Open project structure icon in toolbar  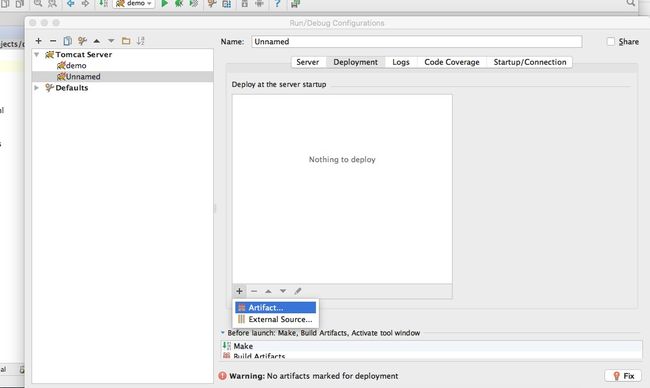227,4
